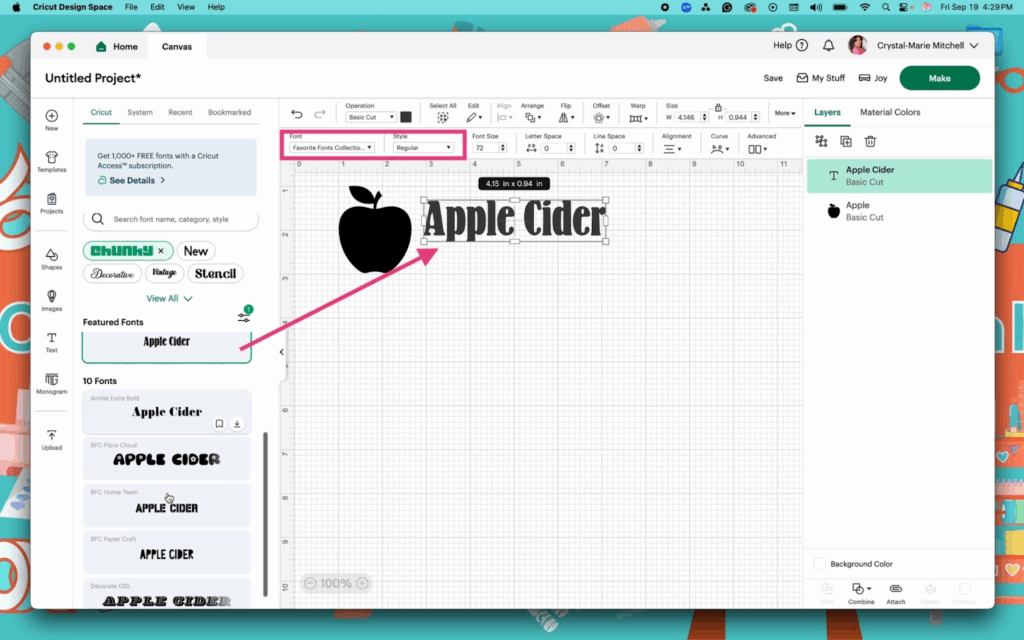
Task: Open the notifications bell icon
Action: pos(828,46)
